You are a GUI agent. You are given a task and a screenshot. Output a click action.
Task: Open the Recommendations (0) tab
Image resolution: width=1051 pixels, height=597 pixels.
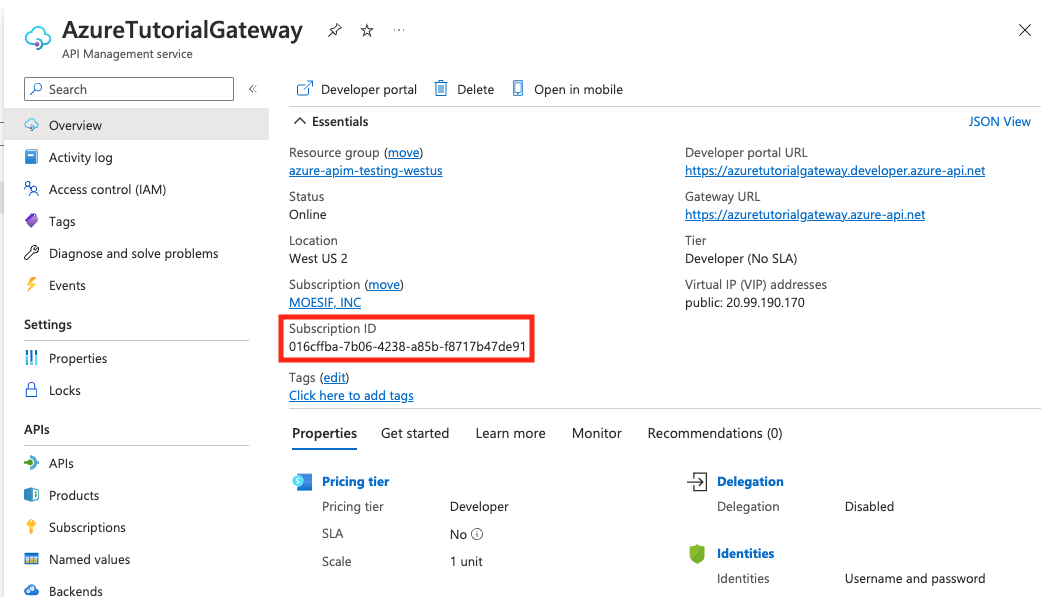[715, 433]
